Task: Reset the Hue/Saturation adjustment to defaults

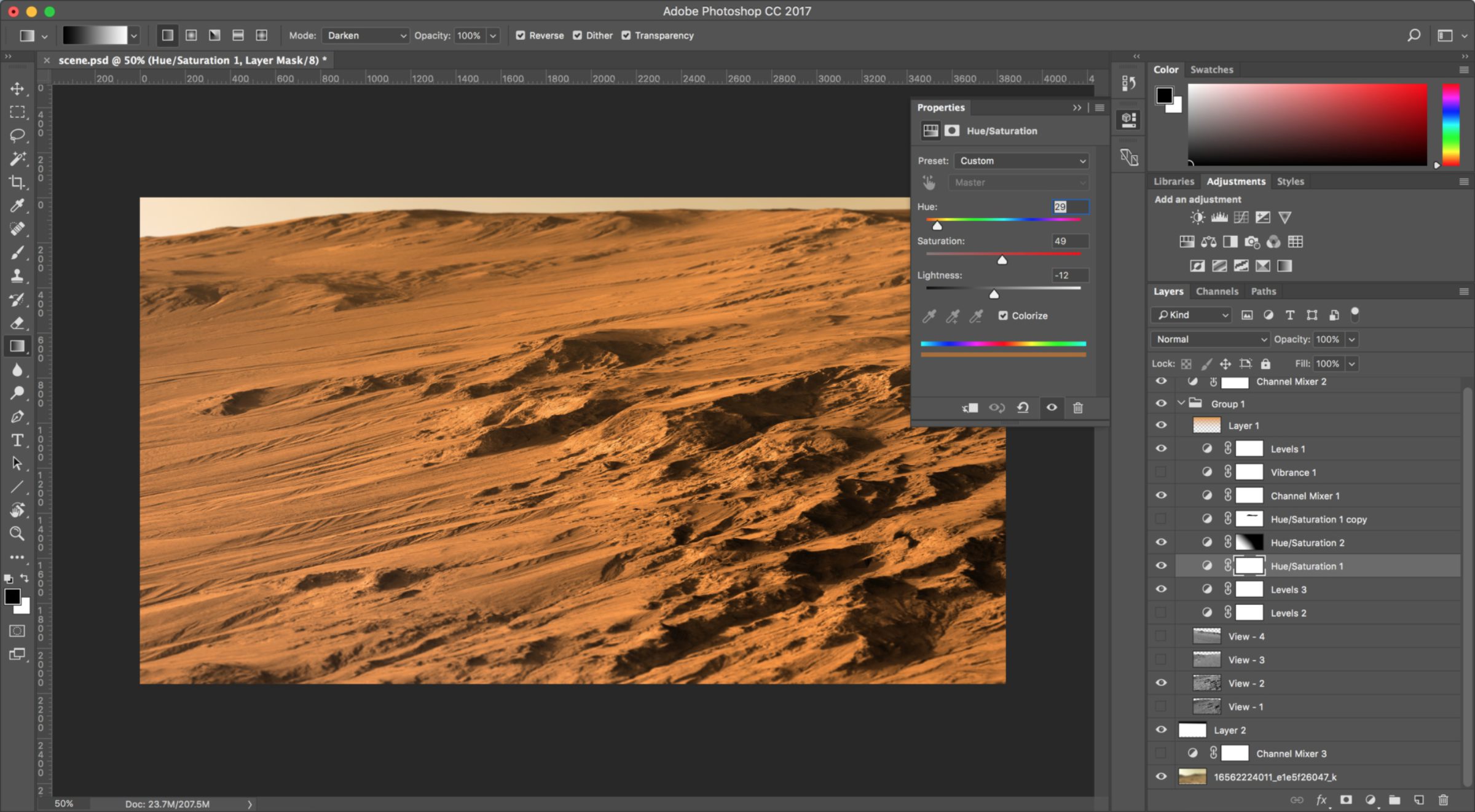Action: pyautogui.click(x=1023, y=408)
